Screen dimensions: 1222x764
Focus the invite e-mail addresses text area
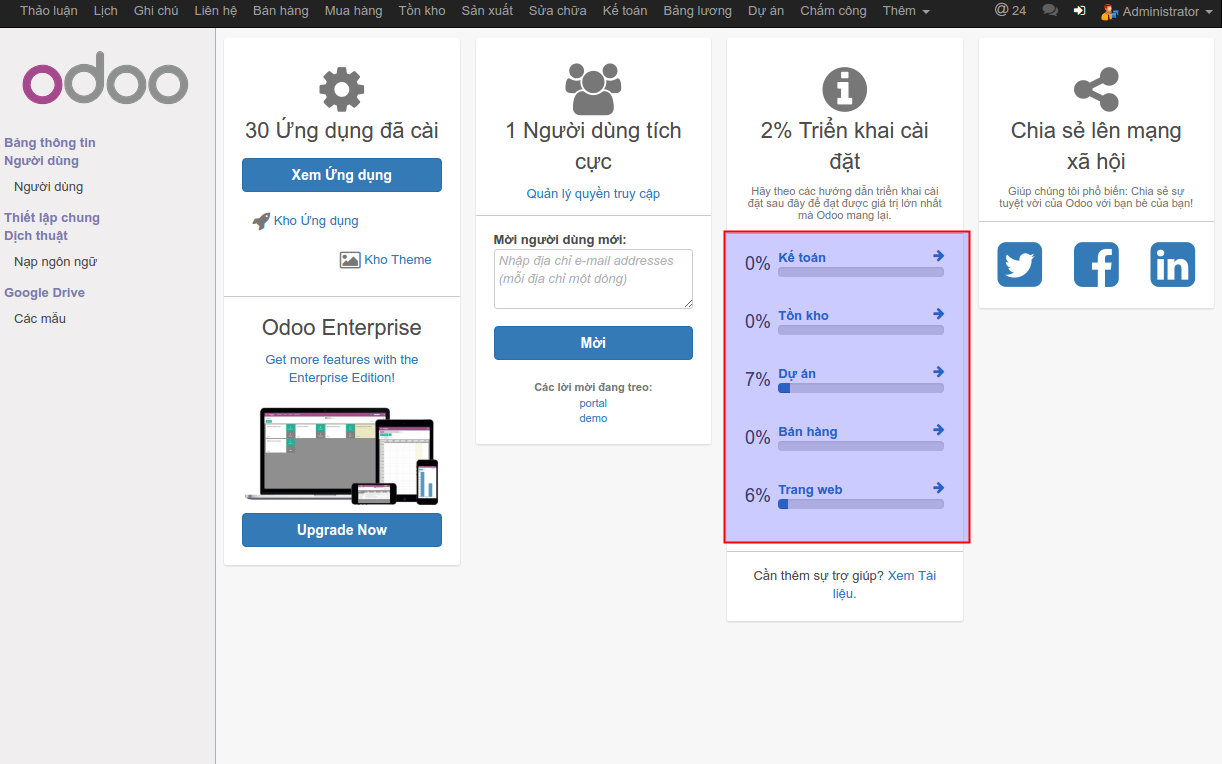(593, 279)
